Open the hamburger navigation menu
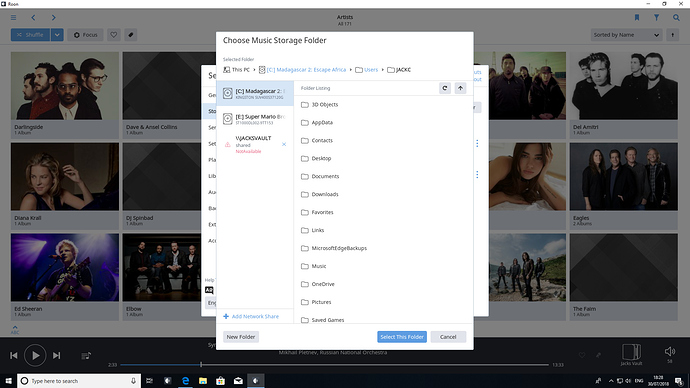This screenshot has height=388, width=690. pos(14,18)
